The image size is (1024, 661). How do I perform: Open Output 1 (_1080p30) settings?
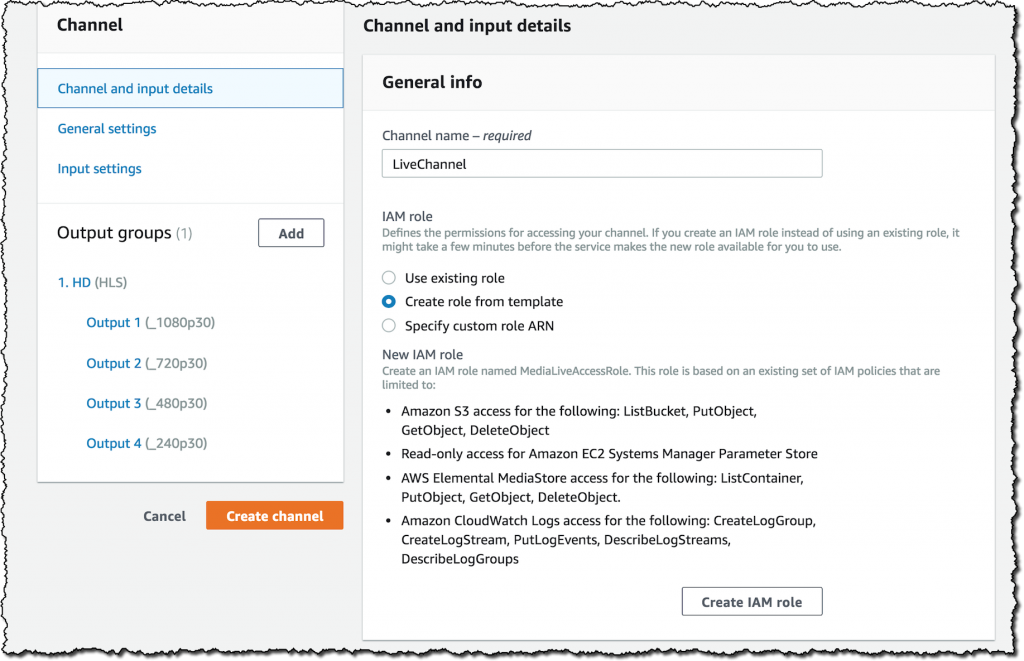[x=150, y=323]
